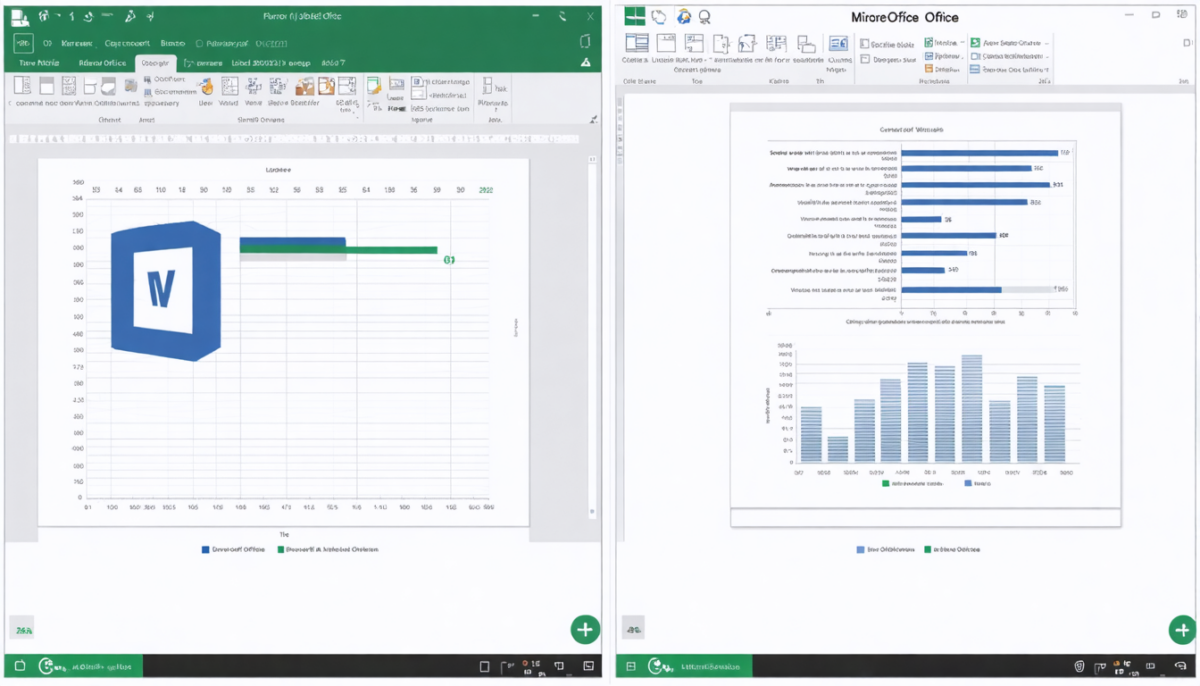Click the green legend swatch under the MiroreOffice column chart
Image resolution: width=1200 pixels, height=686 pixels.
click(x=886, y=482)
